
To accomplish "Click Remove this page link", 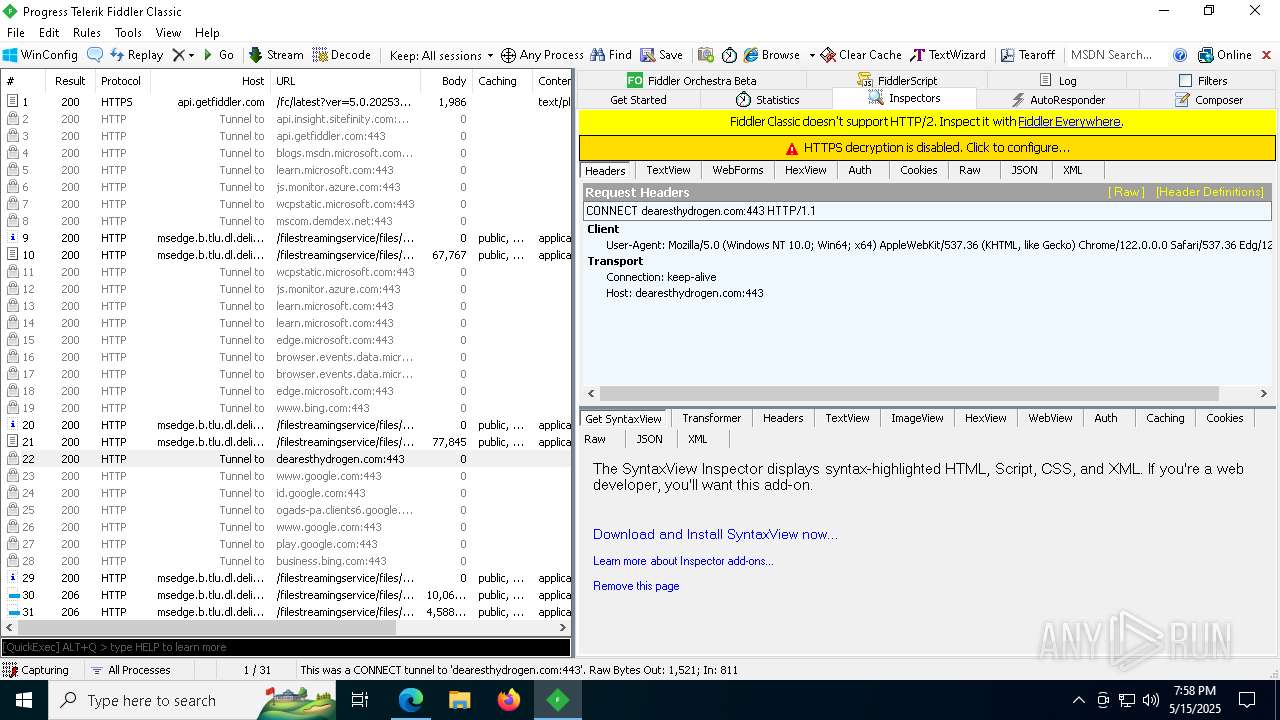I will pyautogui.click(x=636, y=586).
